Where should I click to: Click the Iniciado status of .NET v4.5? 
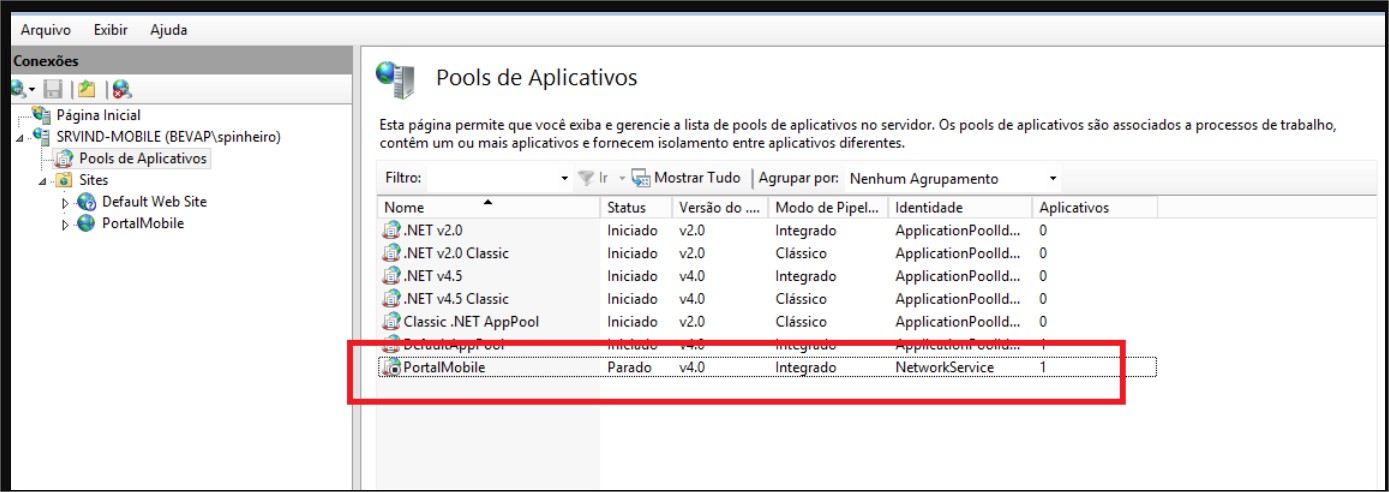632,276
